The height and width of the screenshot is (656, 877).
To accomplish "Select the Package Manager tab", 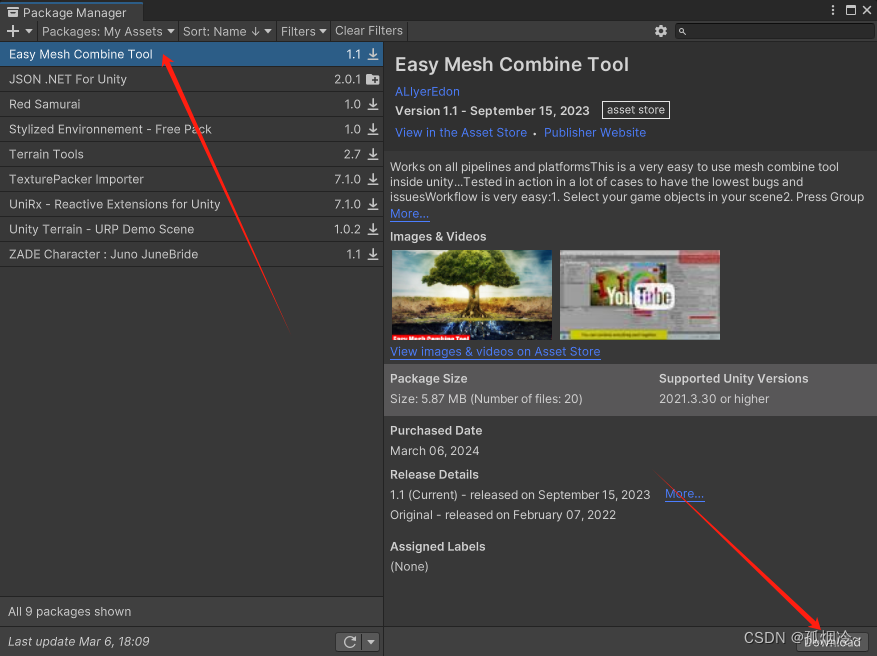I will click(x=72, y=12).
